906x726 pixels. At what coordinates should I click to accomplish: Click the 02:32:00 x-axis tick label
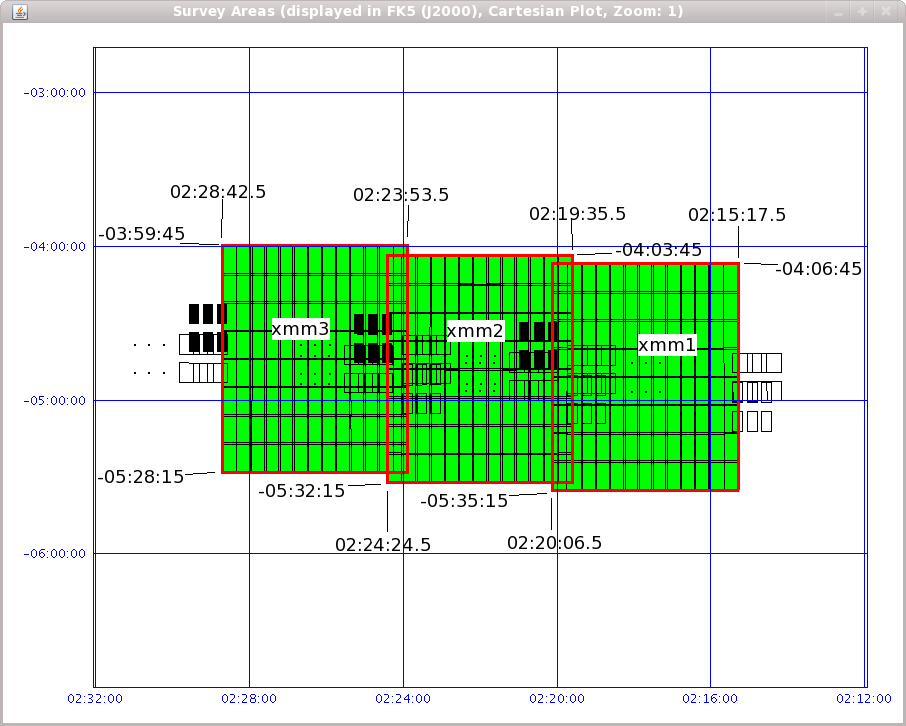point(95,699)
